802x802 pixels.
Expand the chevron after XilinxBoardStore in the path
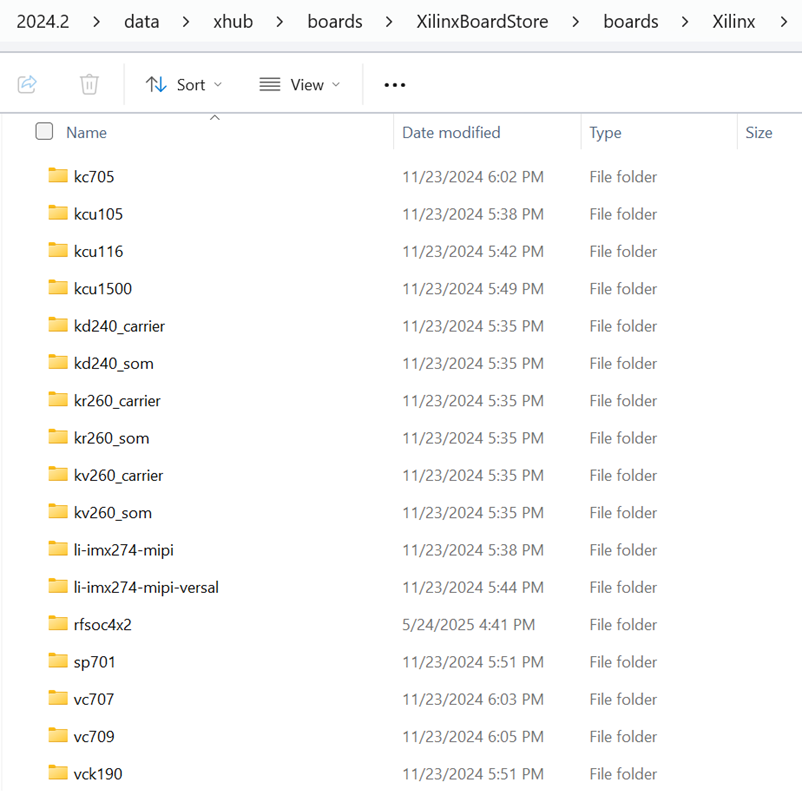575,22
